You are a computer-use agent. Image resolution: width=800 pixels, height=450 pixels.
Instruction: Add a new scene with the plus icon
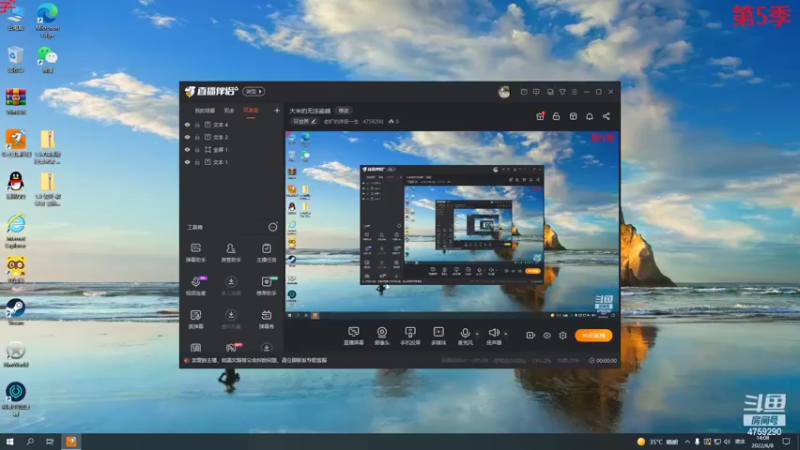[x=277, y=110]
